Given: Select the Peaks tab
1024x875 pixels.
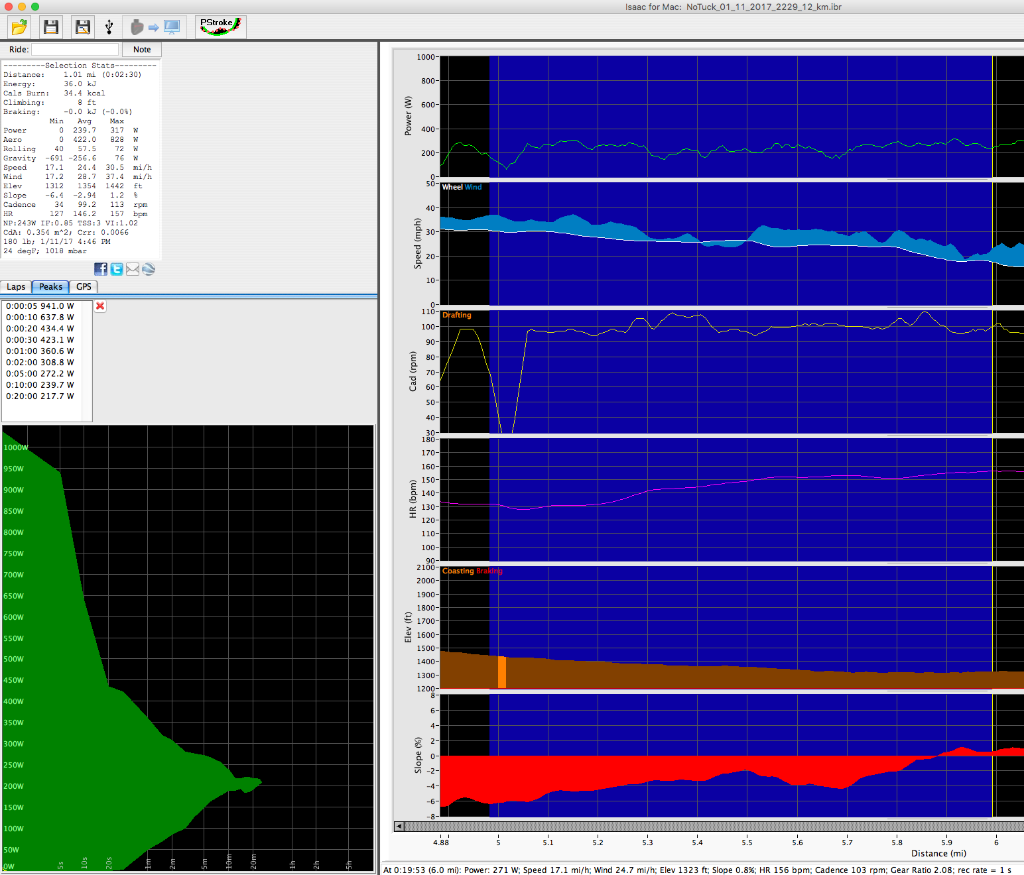Looking at the screenshot, I should (x=50, y=287).
